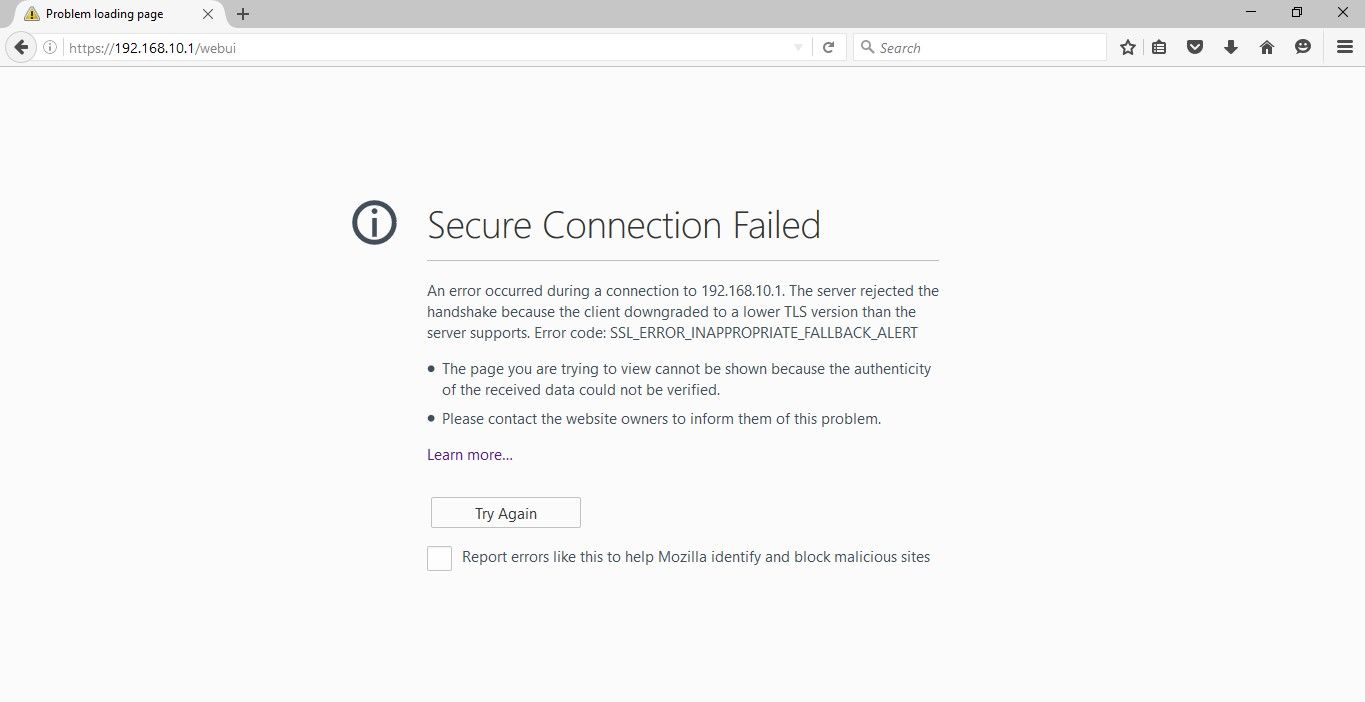Close the Problem loading page tab
Screen dimensions: 1365x702
(208, 14)
